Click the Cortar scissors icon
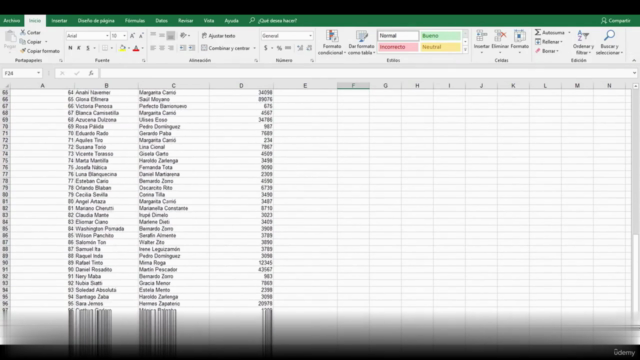 click(x=23, y=32)
